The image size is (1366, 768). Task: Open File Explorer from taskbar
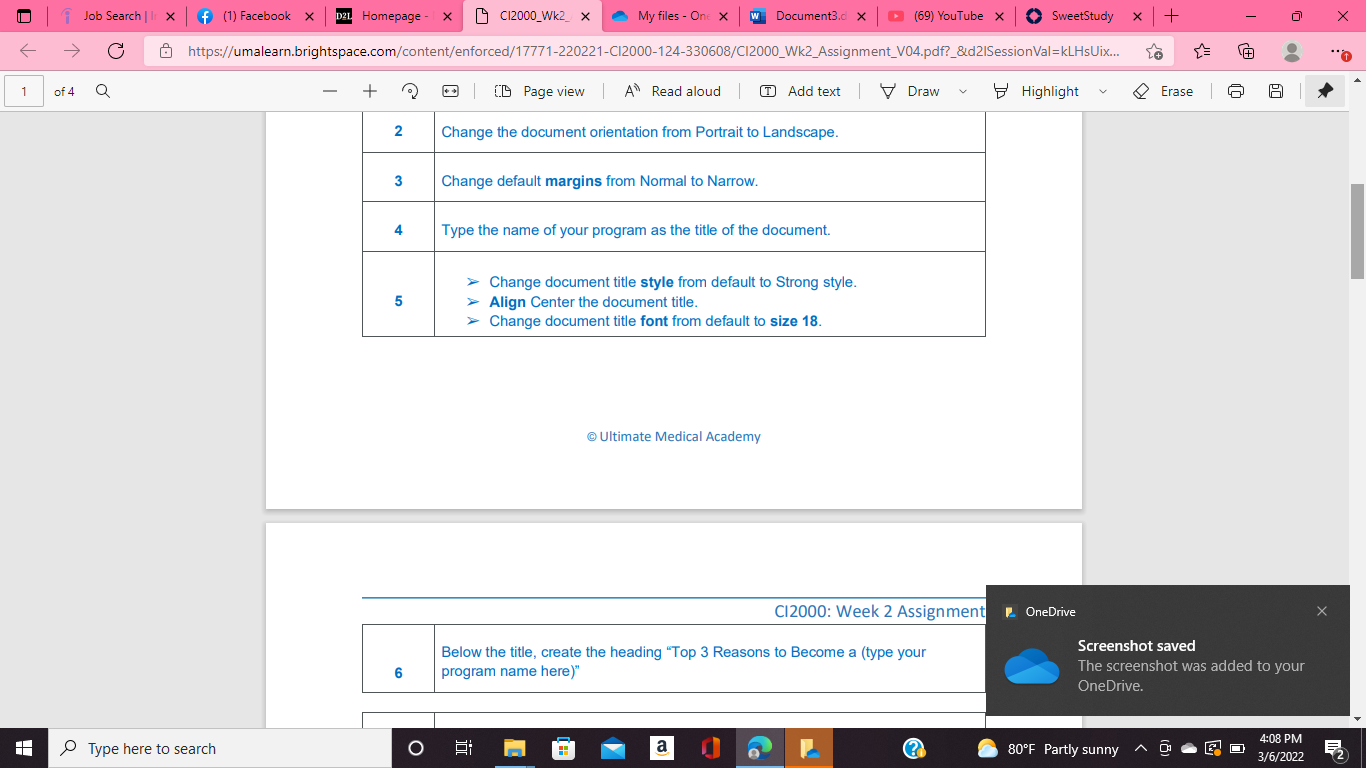[514, 748]
